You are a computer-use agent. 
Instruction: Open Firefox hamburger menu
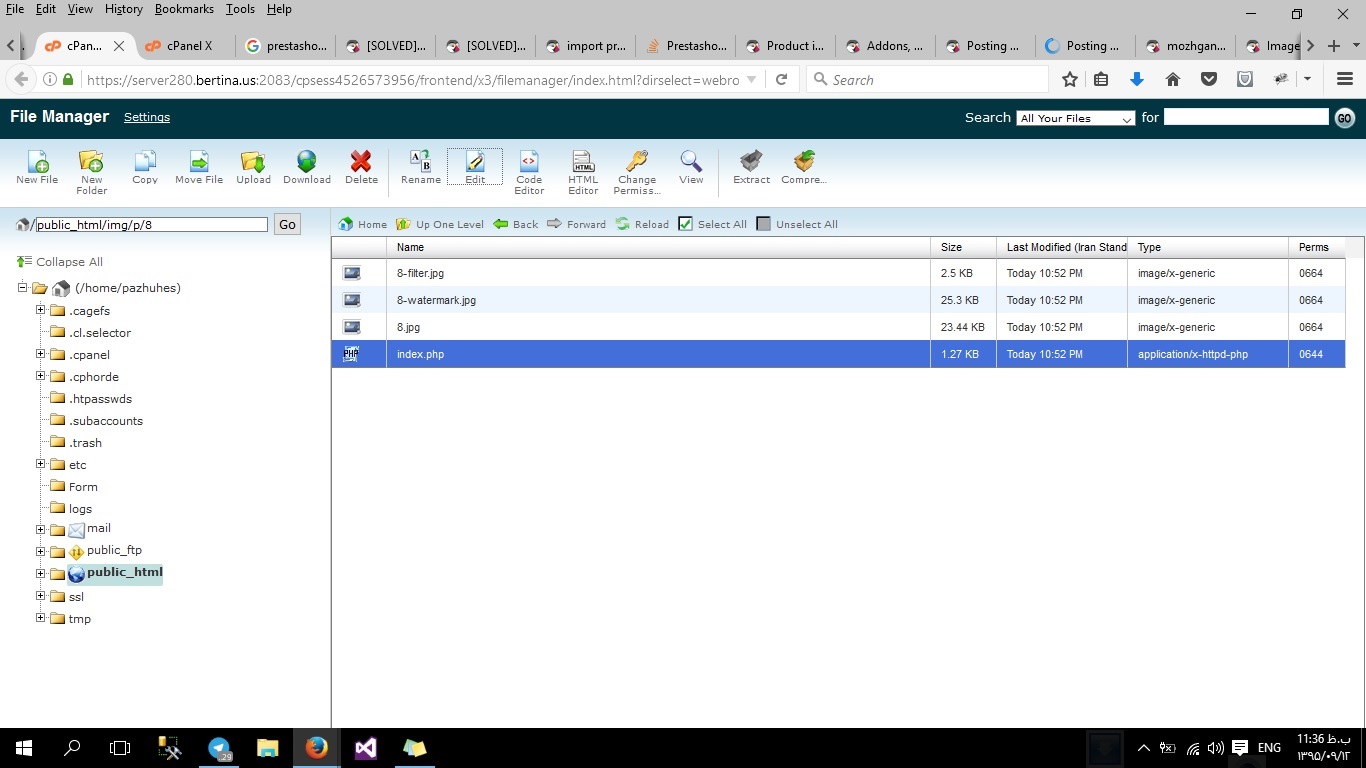click(1345, 79)
